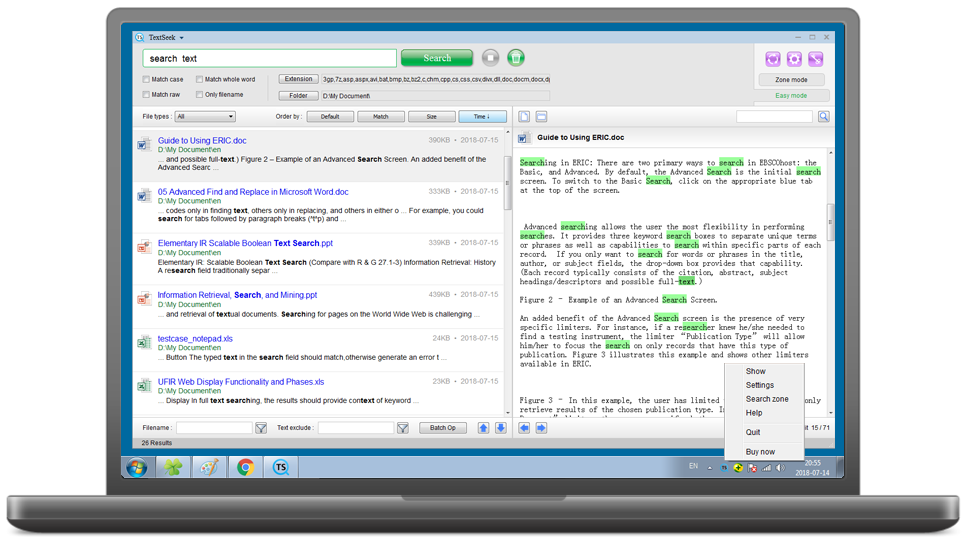
Task: Open the purple gear settings icon
Action: click(x=794, y=59)
